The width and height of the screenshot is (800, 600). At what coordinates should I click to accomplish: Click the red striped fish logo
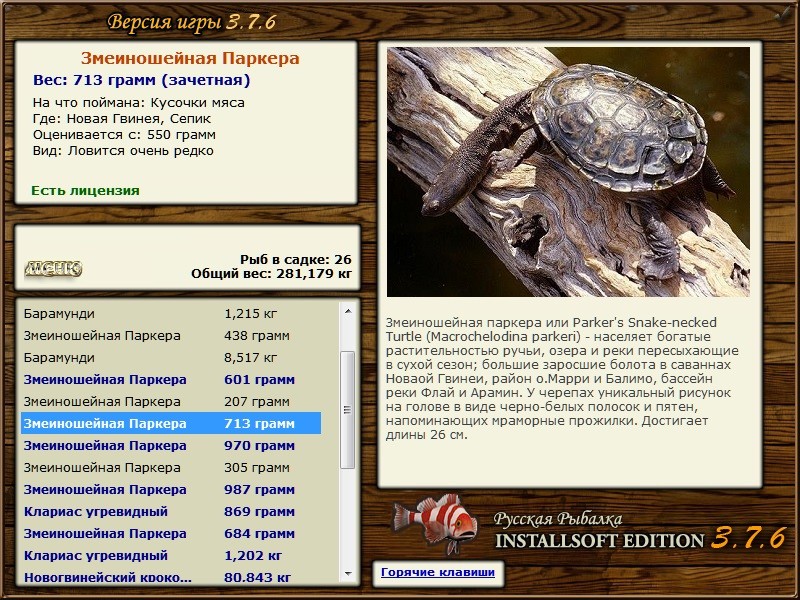coord(435,523)
